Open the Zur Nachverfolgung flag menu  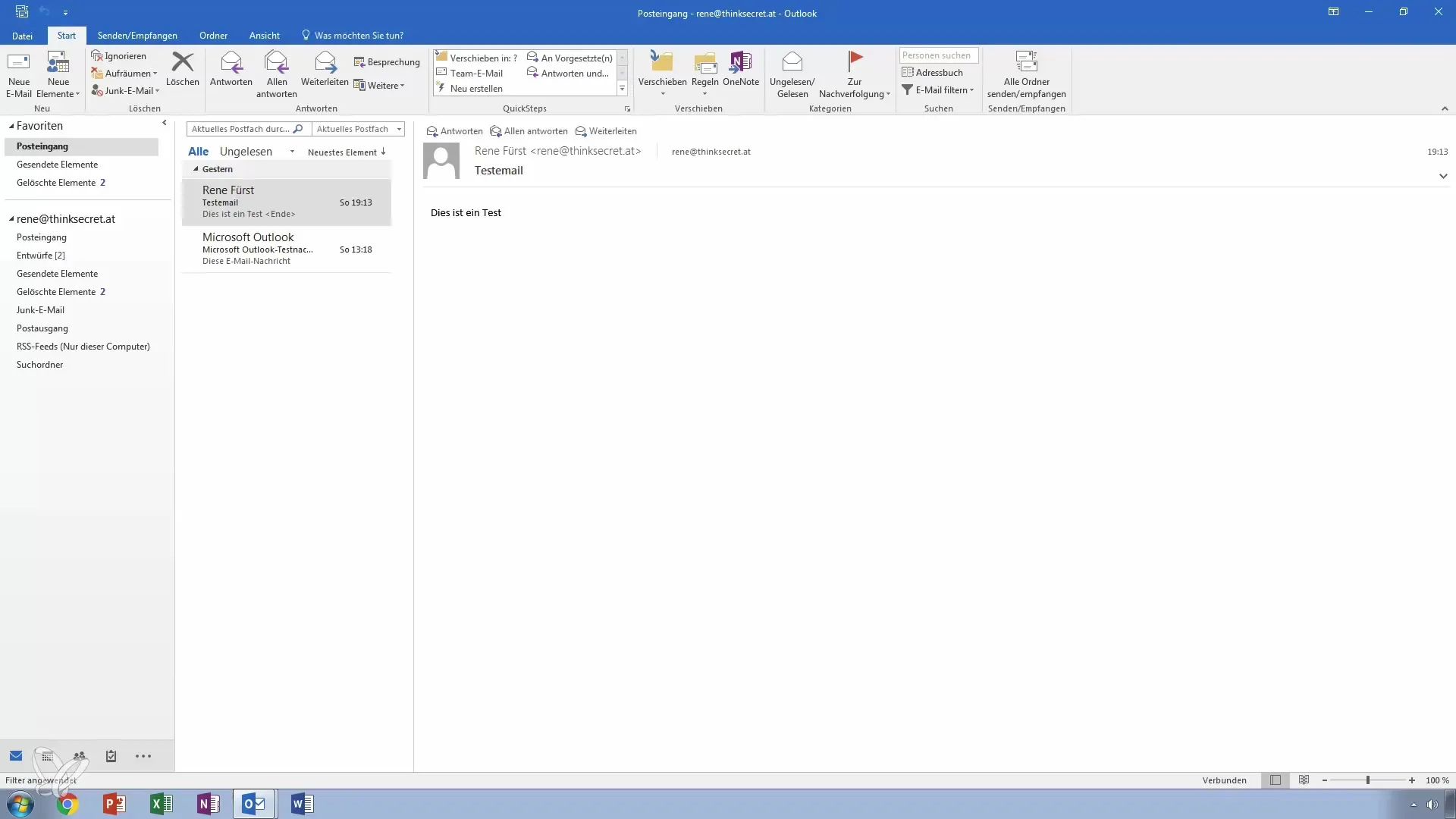point(855,74)
